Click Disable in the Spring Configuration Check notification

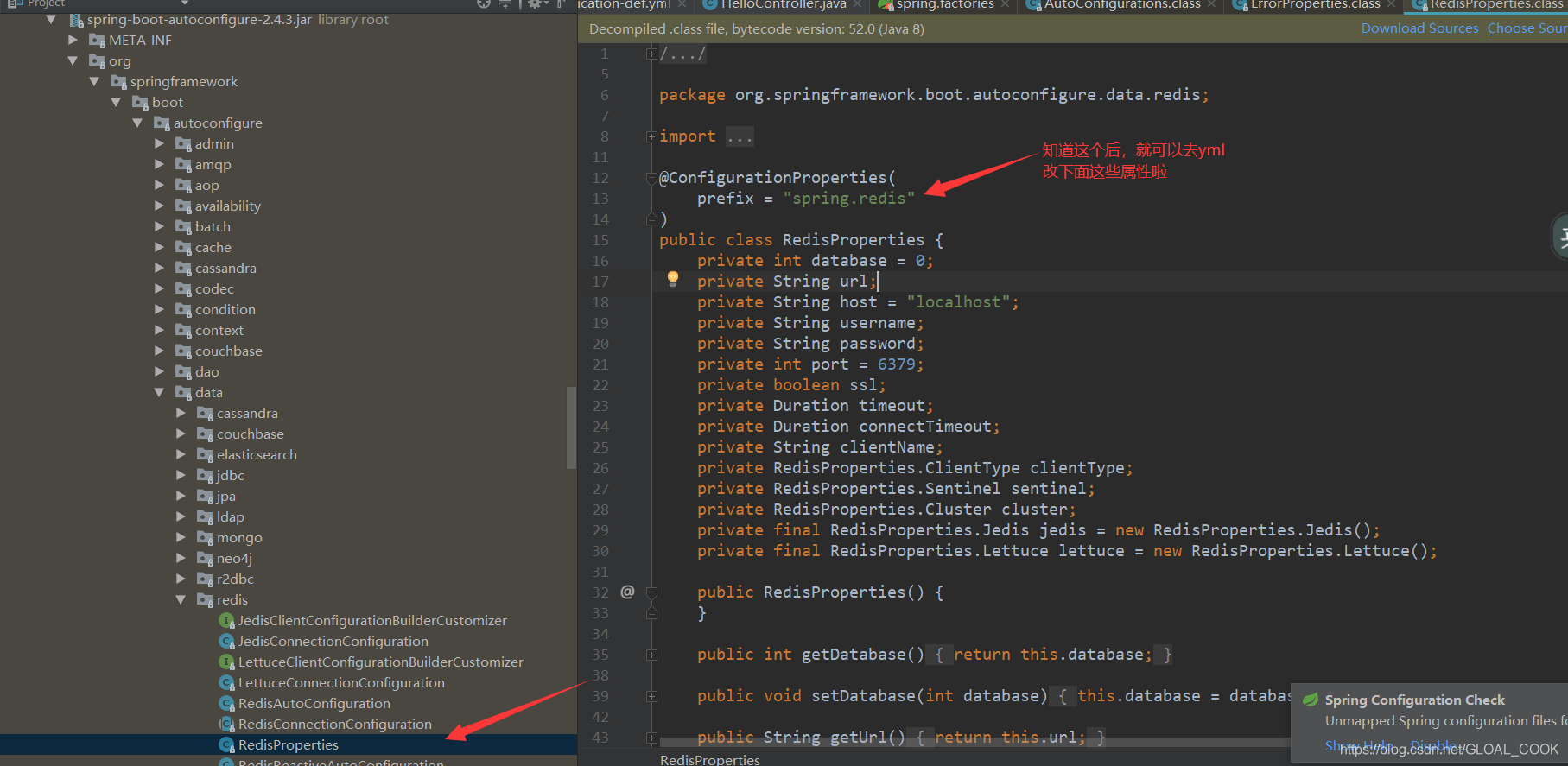[x=1434, y=744]
